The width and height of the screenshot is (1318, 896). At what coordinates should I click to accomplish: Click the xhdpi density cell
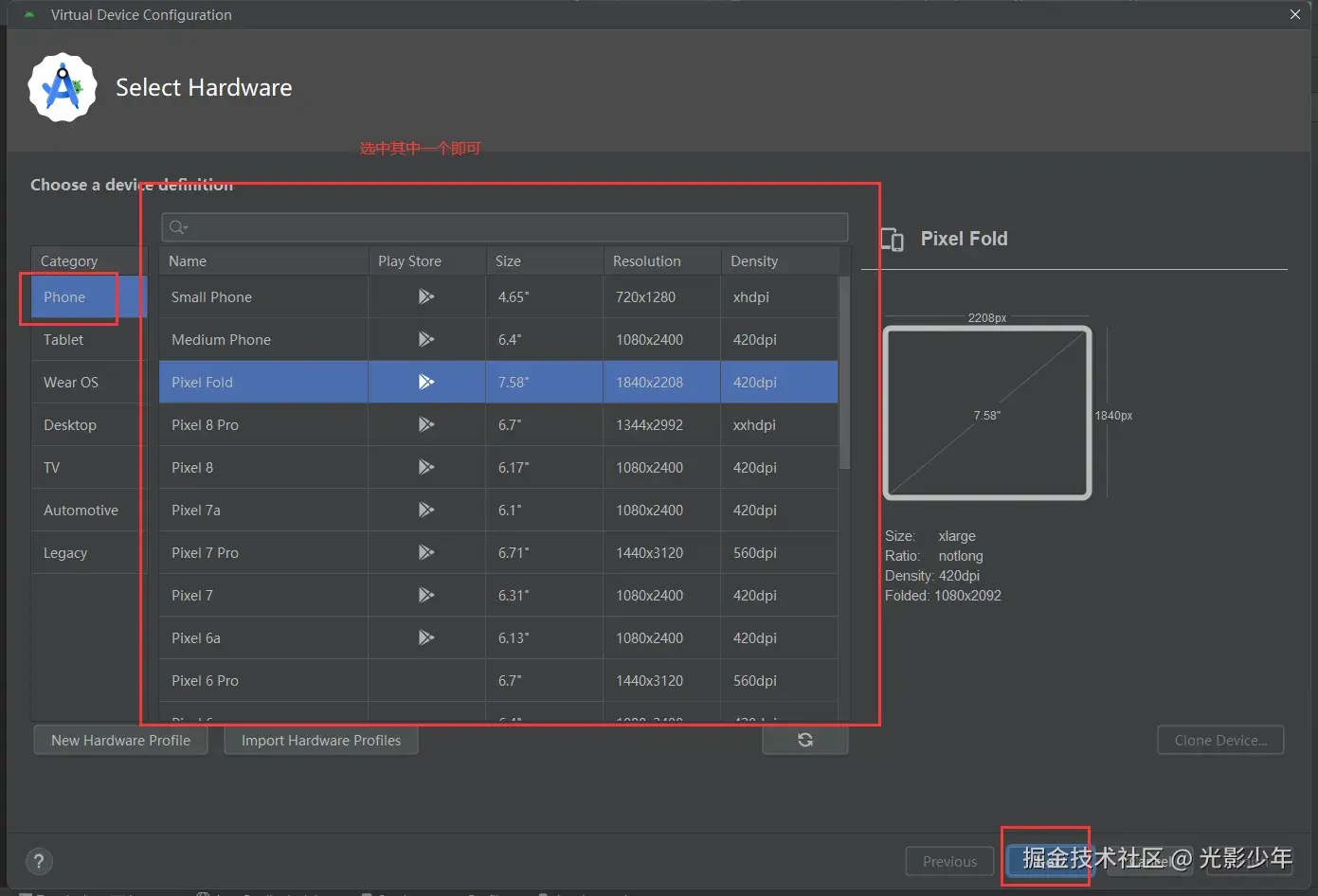(x=780, y=296)
